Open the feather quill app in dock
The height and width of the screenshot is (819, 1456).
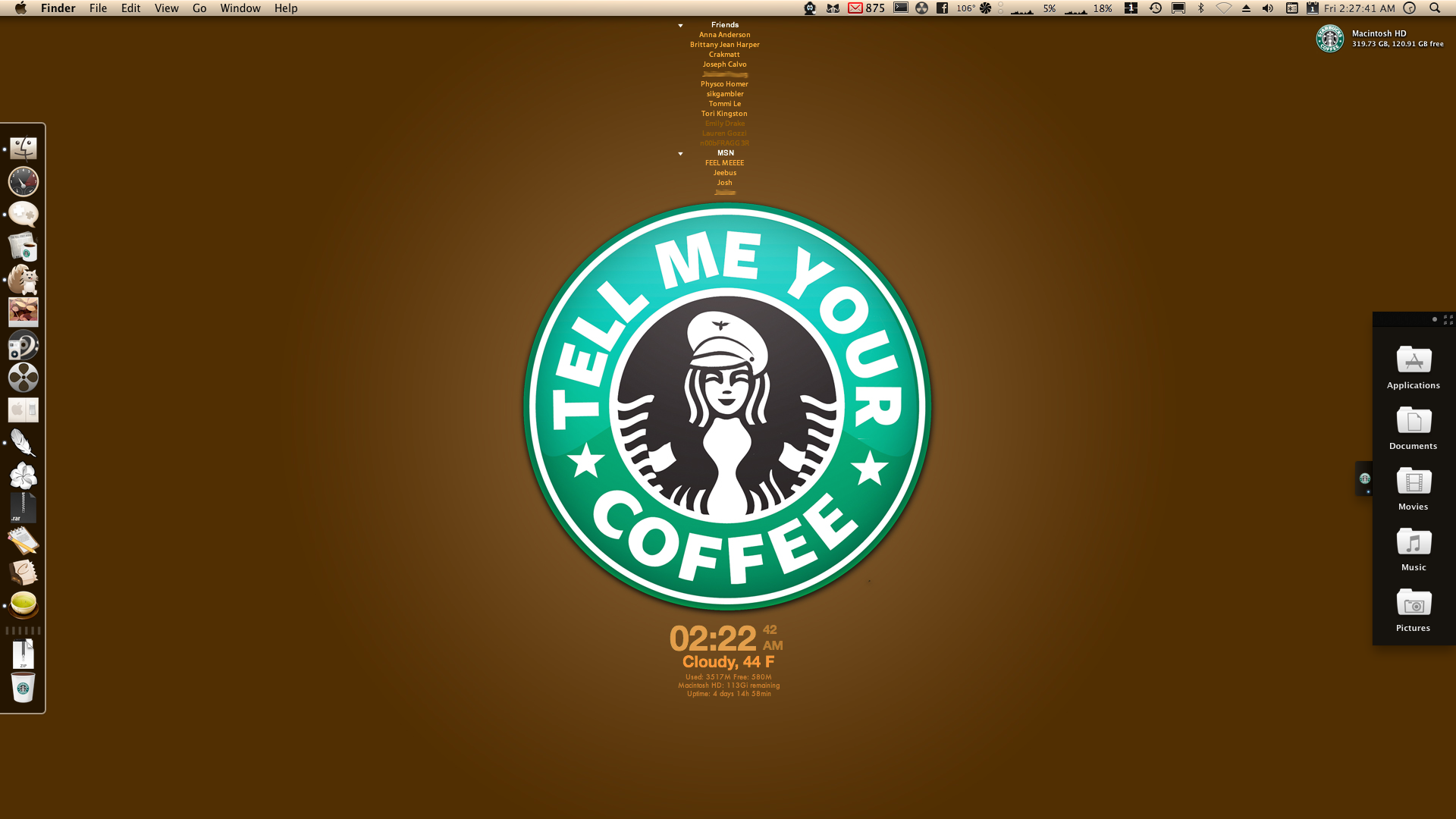click(23, 443)
